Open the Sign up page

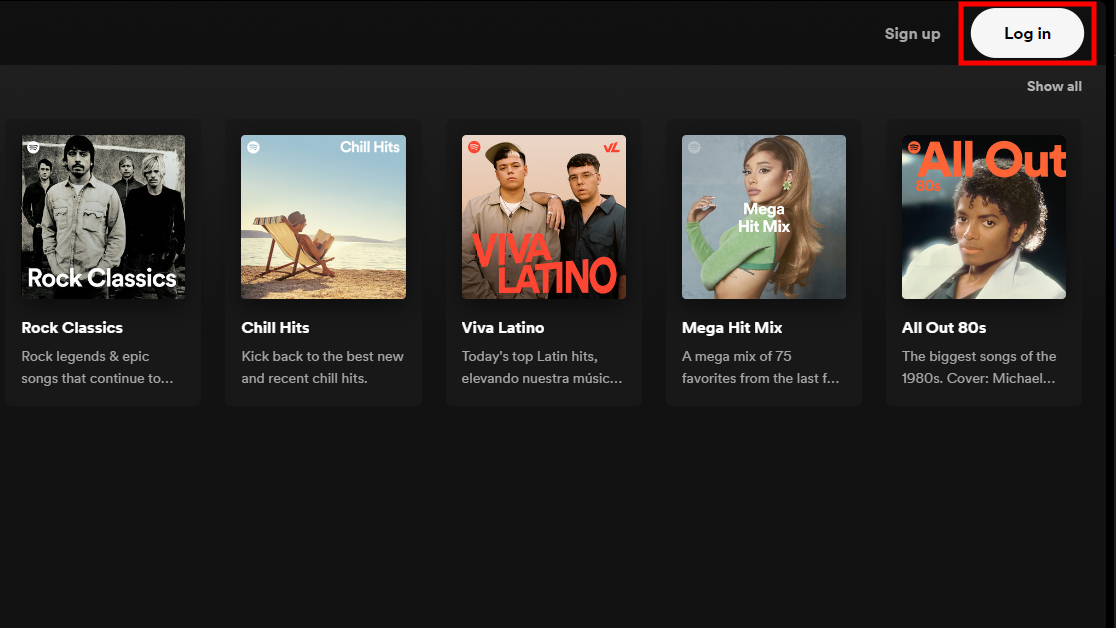912,34
